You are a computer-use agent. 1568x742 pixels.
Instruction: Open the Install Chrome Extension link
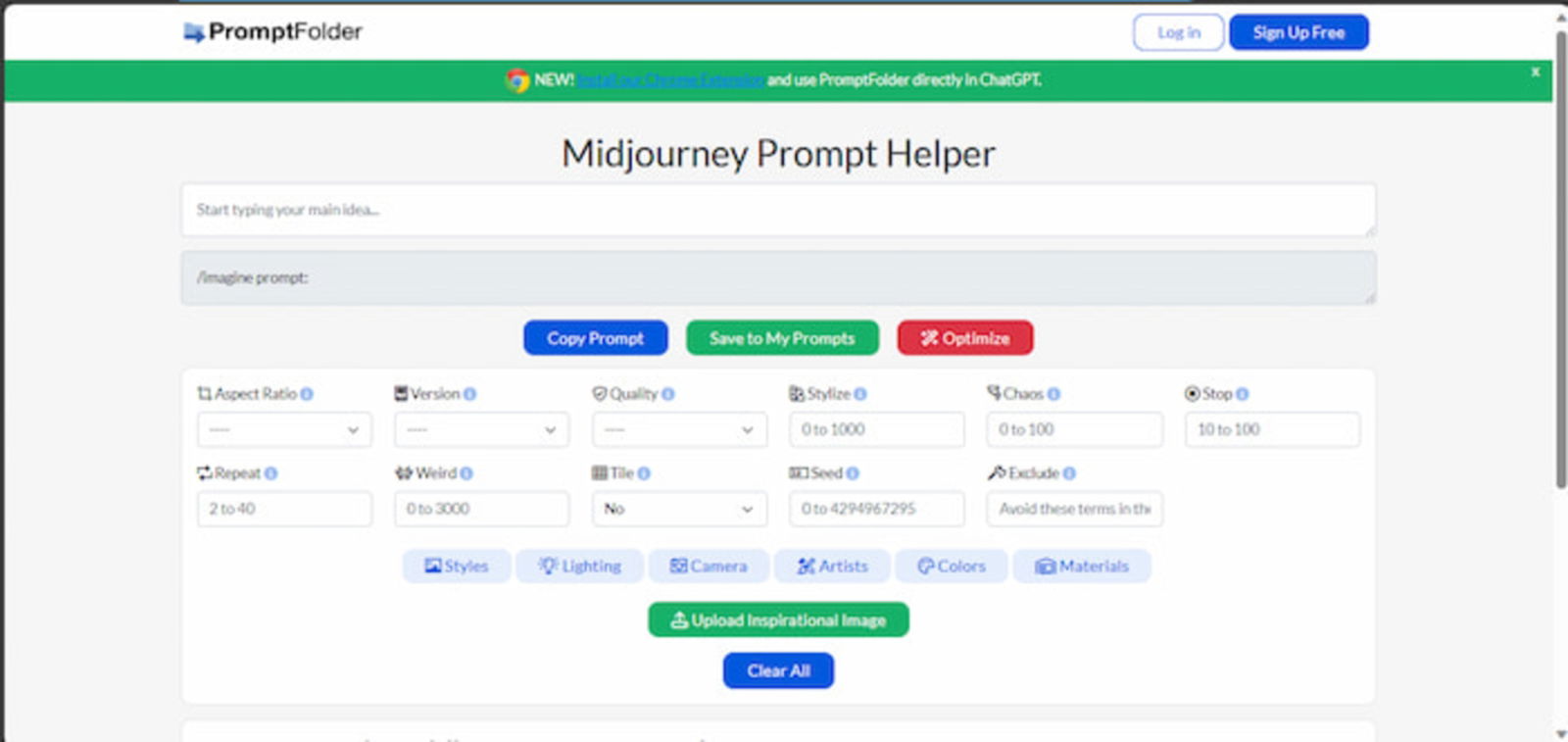coord(670,80)
